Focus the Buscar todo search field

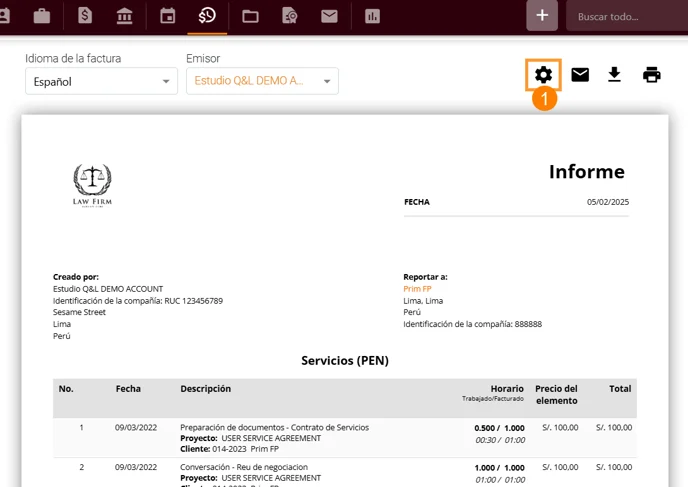click(627, 17)
